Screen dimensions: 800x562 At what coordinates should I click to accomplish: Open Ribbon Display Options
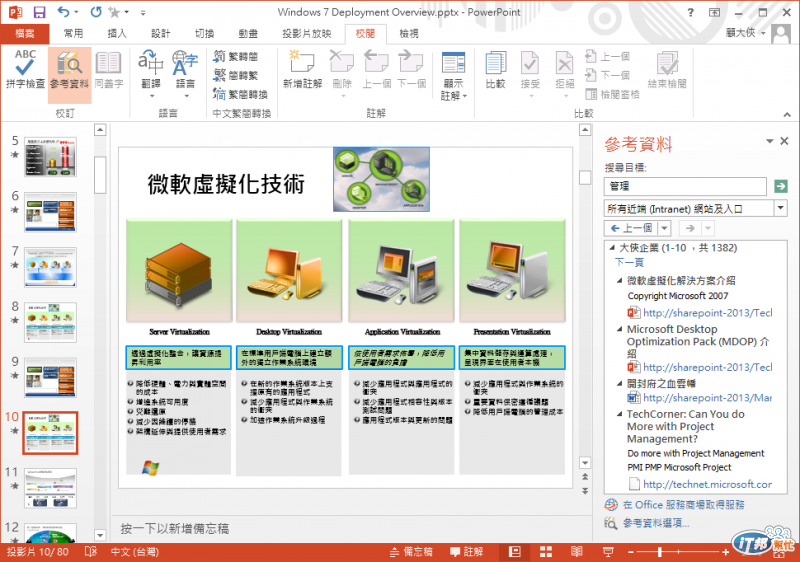(x=715, y=12)
